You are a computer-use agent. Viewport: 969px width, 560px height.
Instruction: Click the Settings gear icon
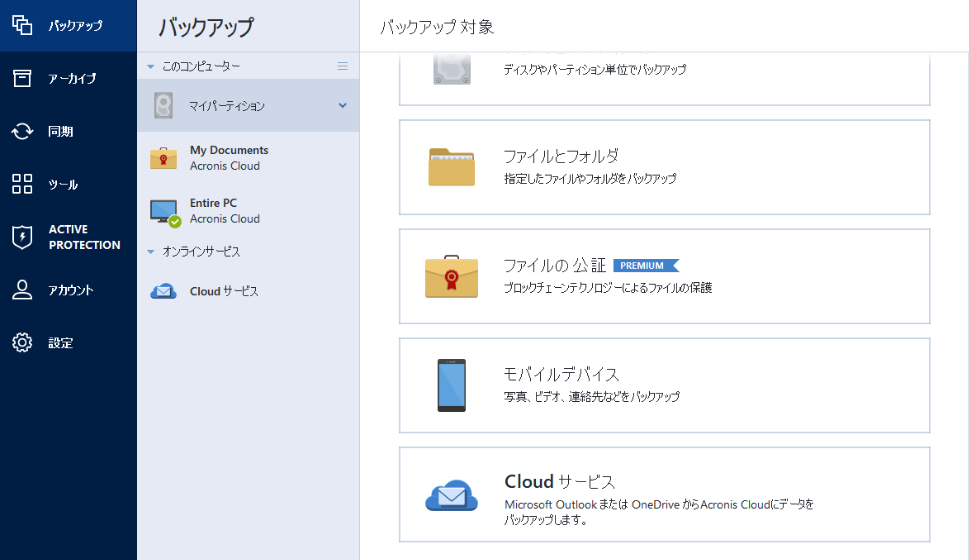point(22,342)
